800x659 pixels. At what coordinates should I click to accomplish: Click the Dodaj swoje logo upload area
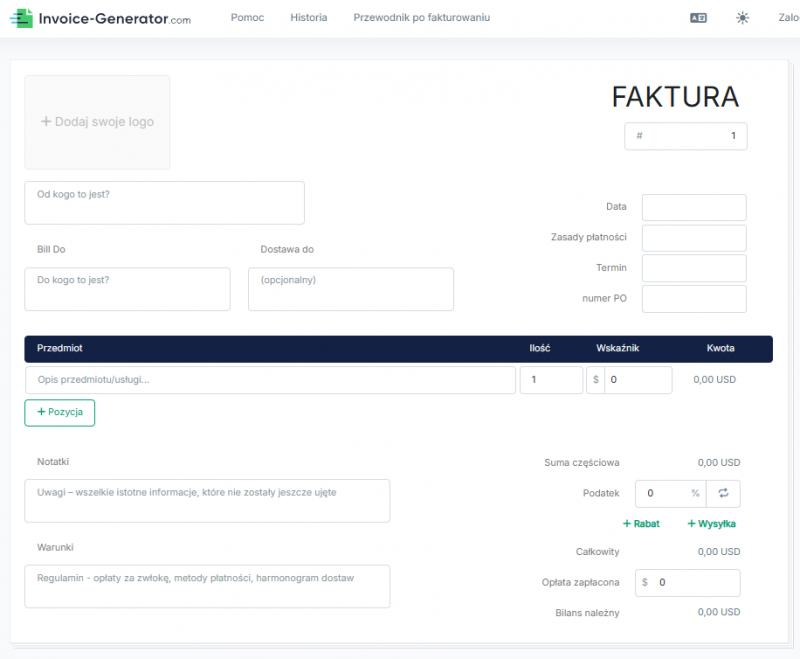click(97, 122)
